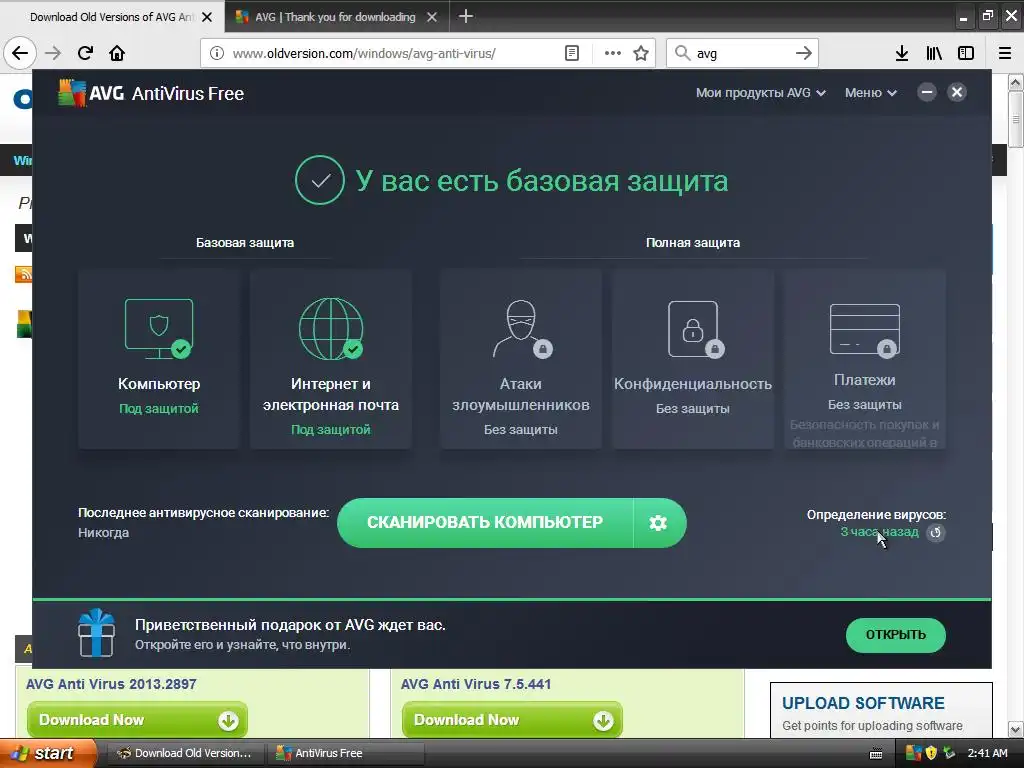This screenshot has height=768, width=1024.
Task: Click the Полная защита heading
Action: 693,242
